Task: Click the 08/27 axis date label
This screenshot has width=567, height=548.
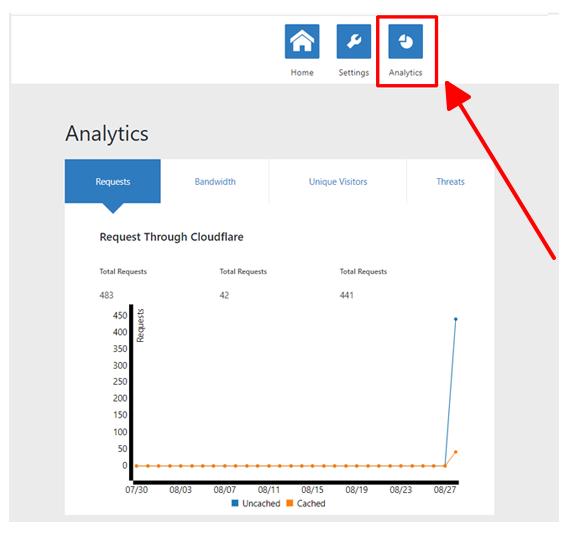Action: click(x=445, y=490)
